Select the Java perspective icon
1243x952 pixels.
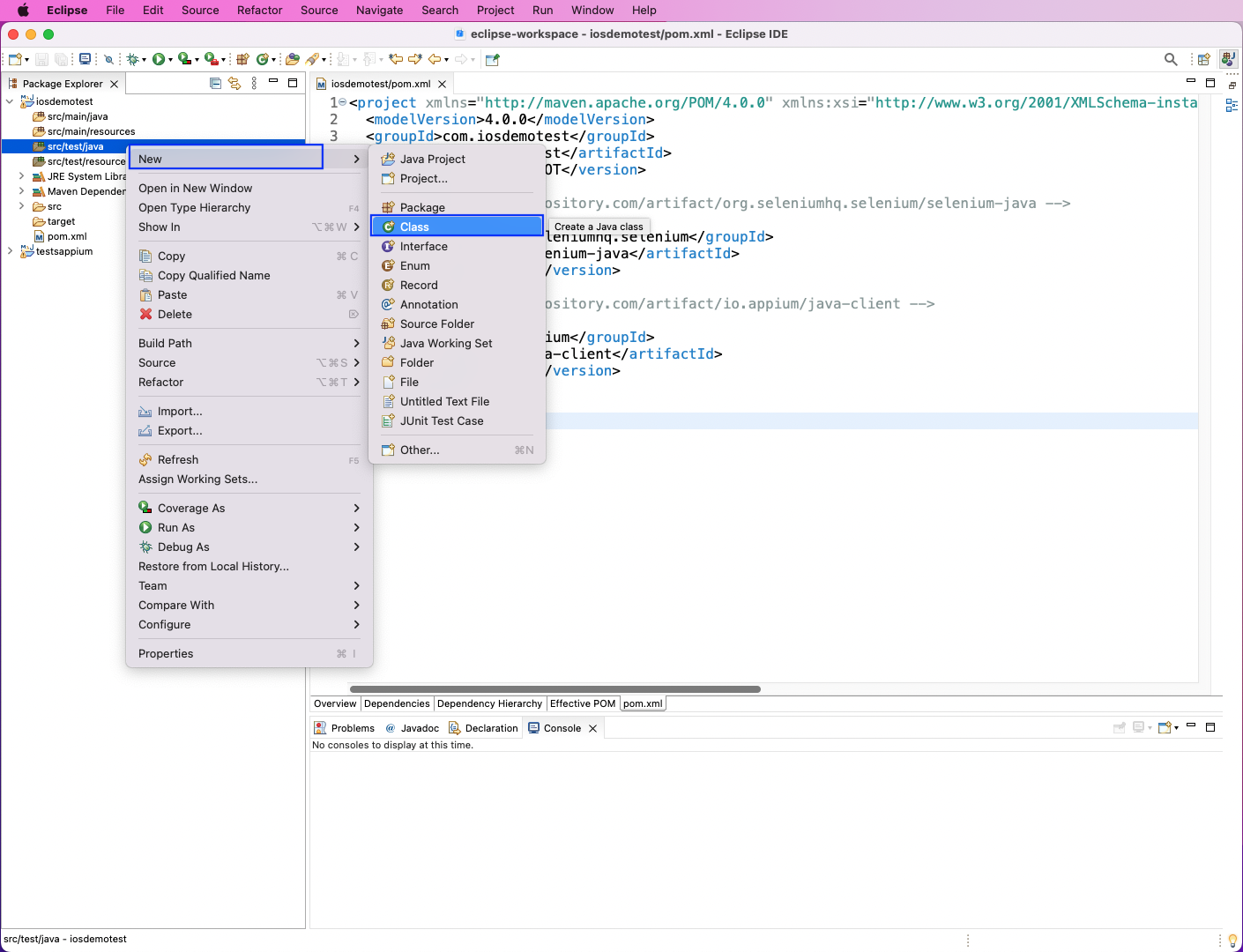tap(1228, 60)
